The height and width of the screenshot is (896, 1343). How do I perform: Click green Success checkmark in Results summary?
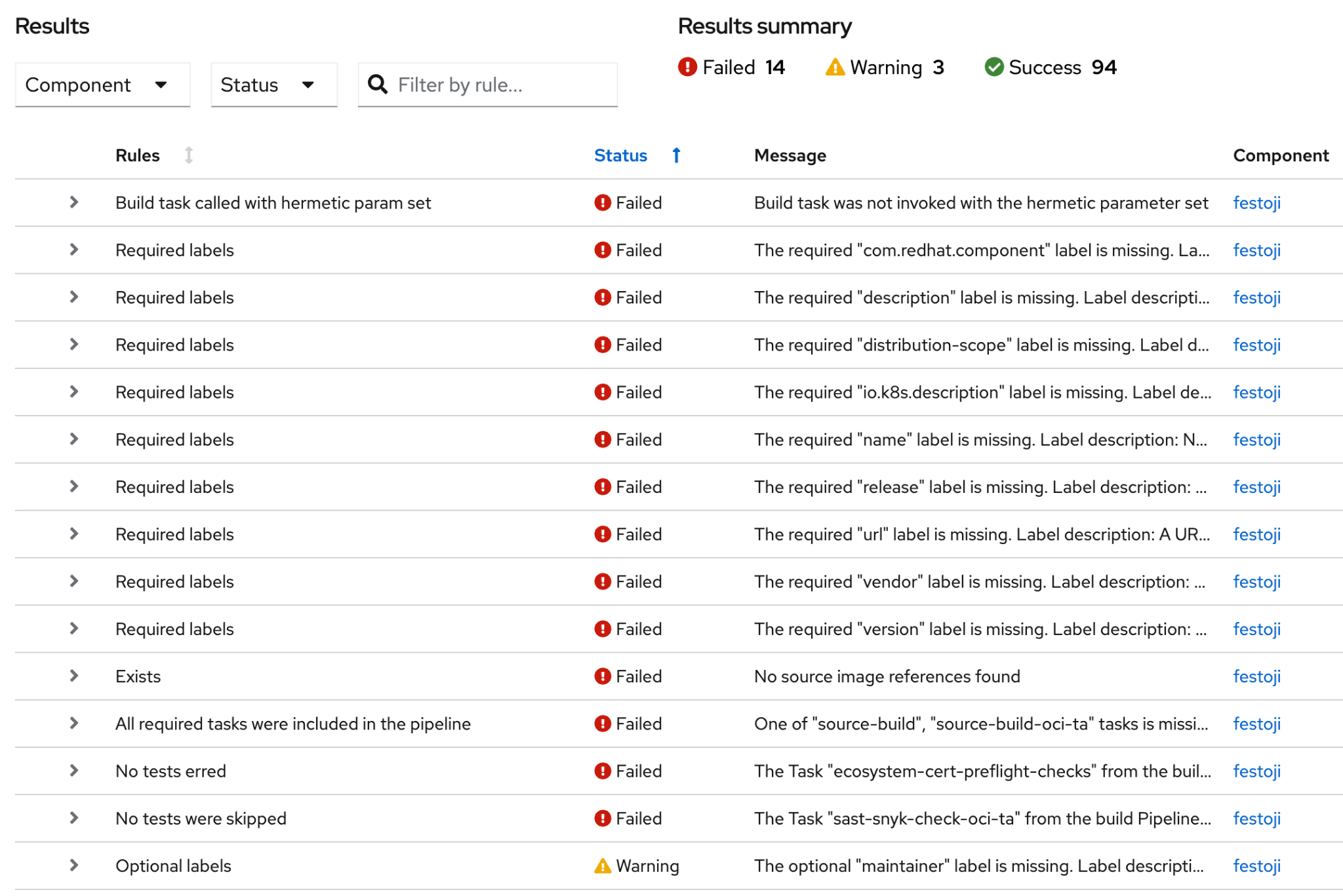[993, 67]
